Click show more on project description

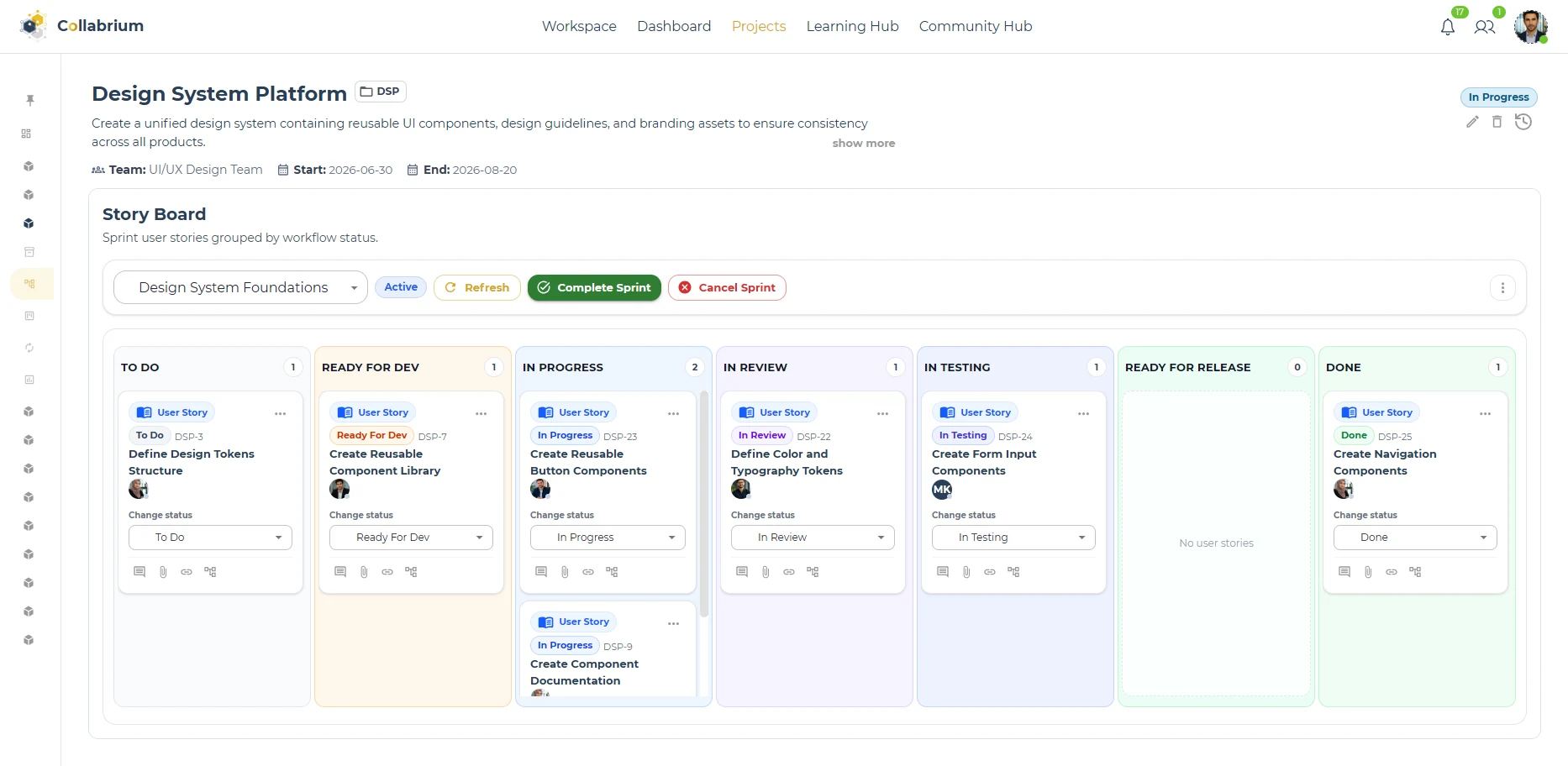tap(863, 144)
